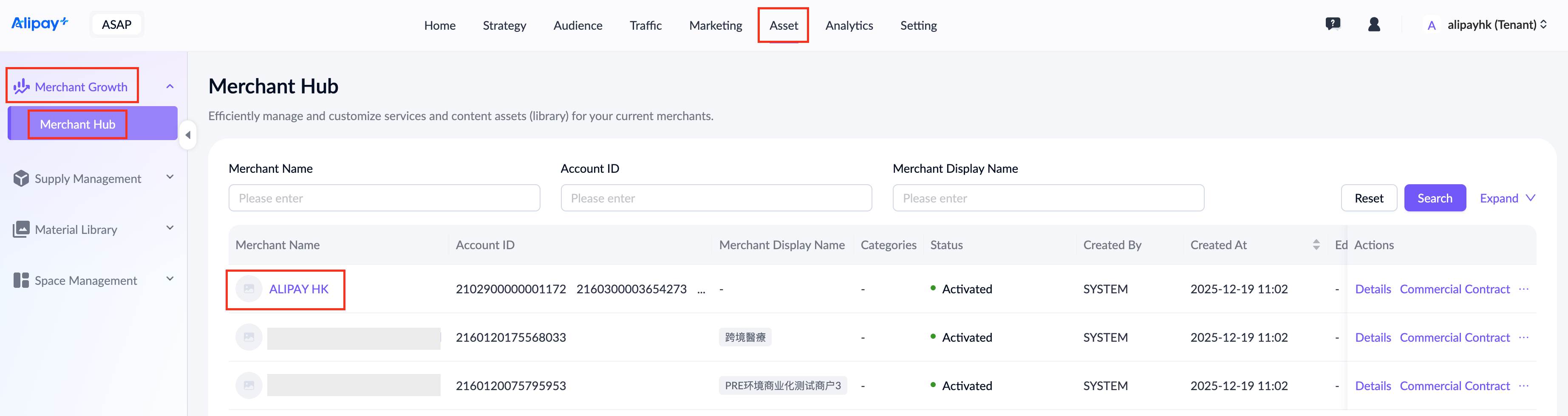Click the Material Library image icon

coord(21,229)
